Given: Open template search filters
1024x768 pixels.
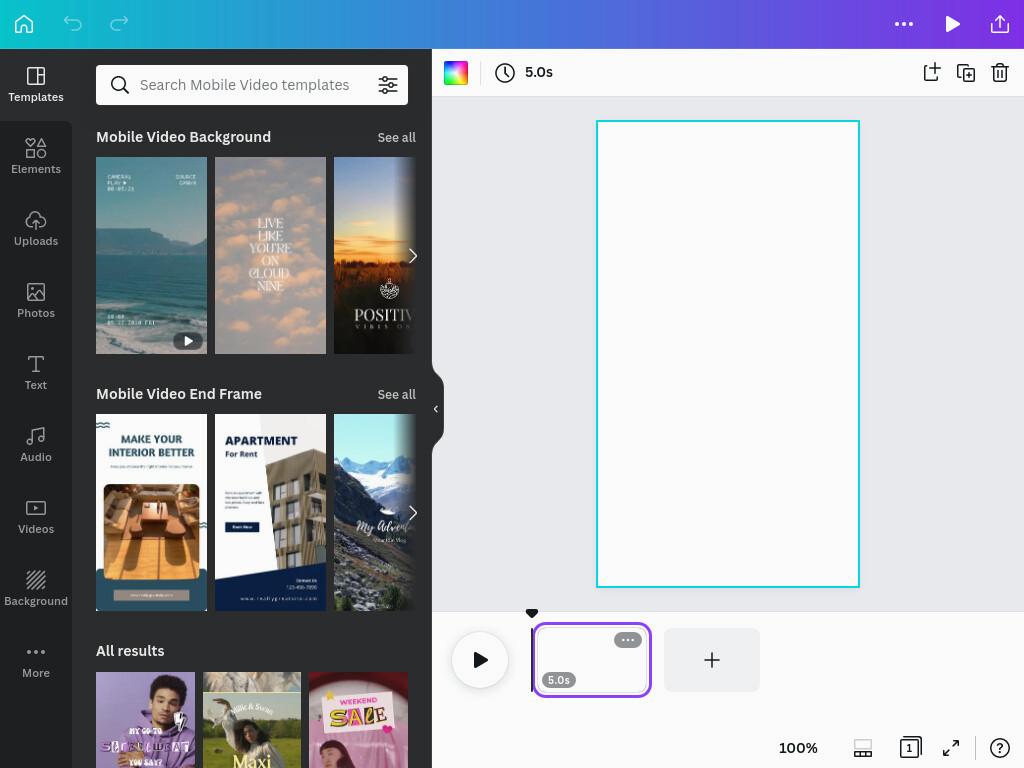Looking at the screenshot, I should (x=388, y=85).
